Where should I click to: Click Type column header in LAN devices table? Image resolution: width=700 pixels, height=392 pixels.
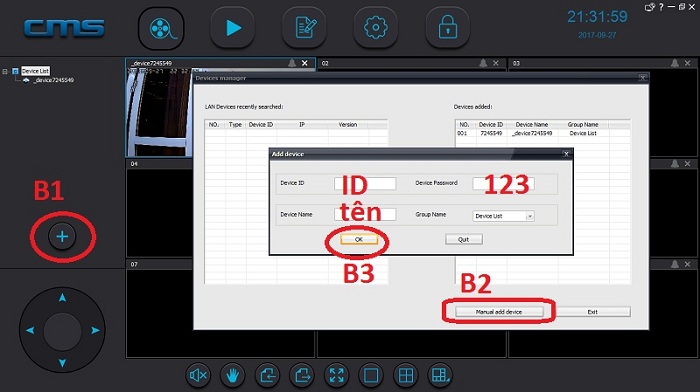[235, 125]
